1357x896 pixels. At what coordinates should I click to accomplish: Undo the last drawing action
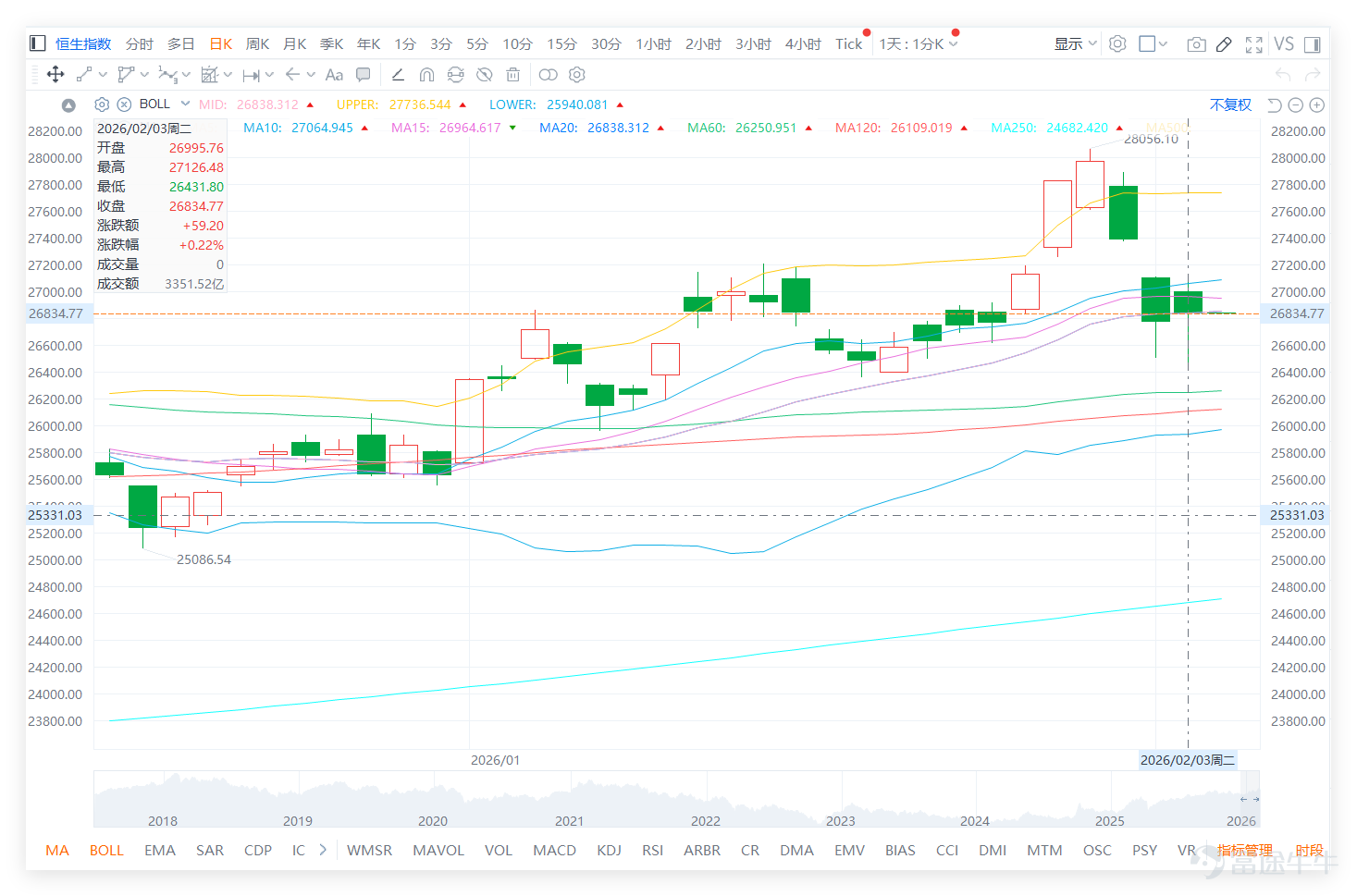click(x=1283, y=75)
